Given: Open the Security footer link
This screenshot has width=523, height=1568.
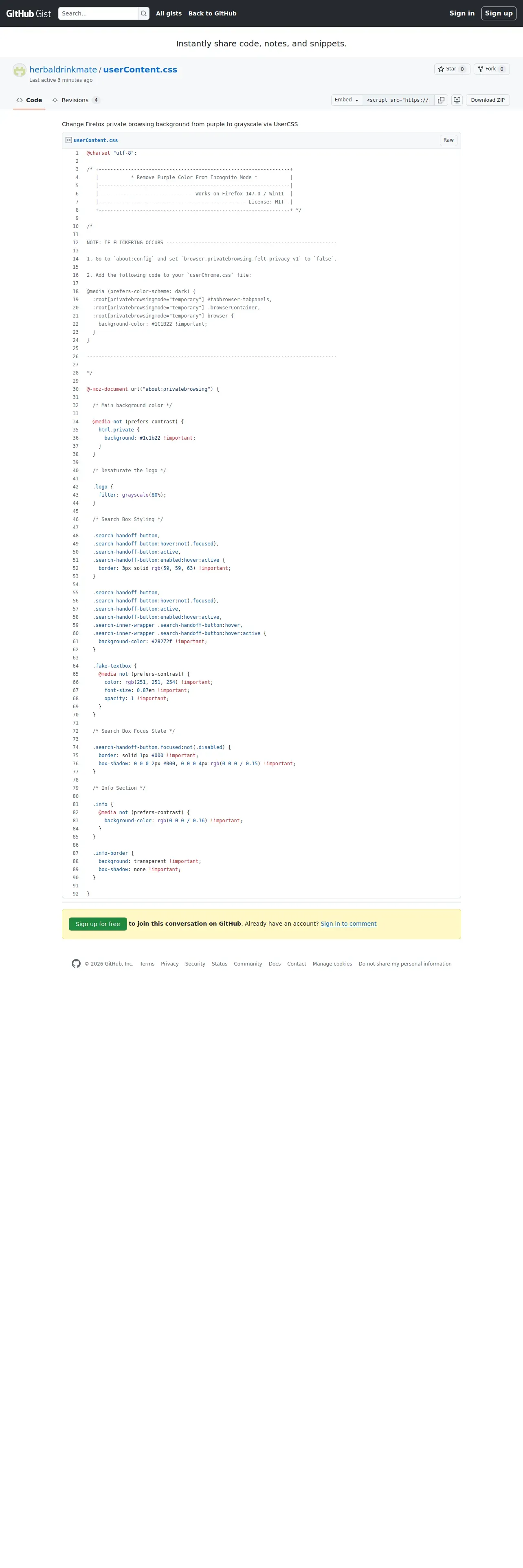Looking at the screenshot, I should point(195,964).
